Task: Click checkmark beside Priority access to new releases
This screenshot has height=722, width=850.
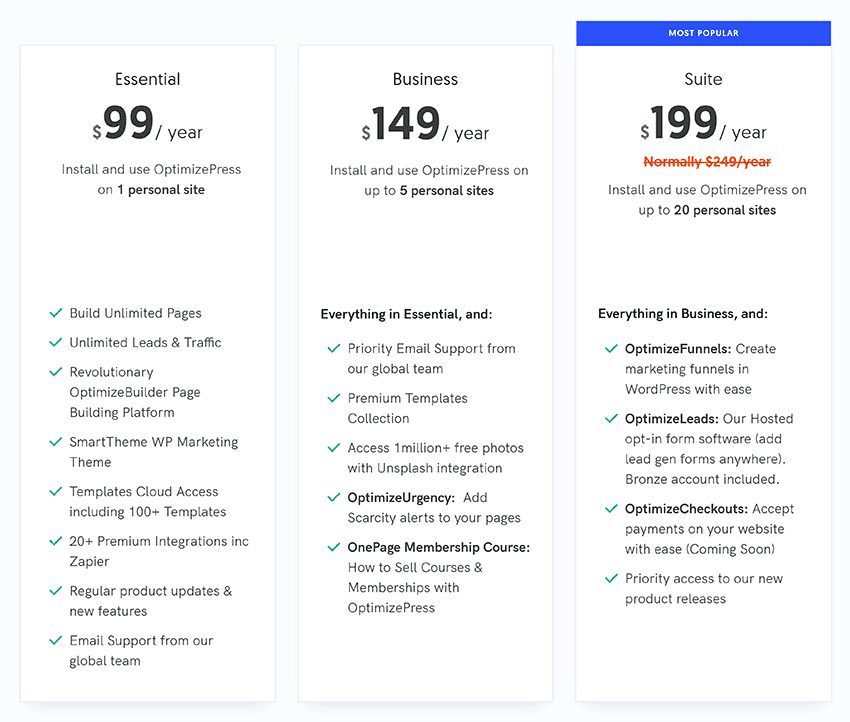Action: pyautogui.click(x=611, y=578)
